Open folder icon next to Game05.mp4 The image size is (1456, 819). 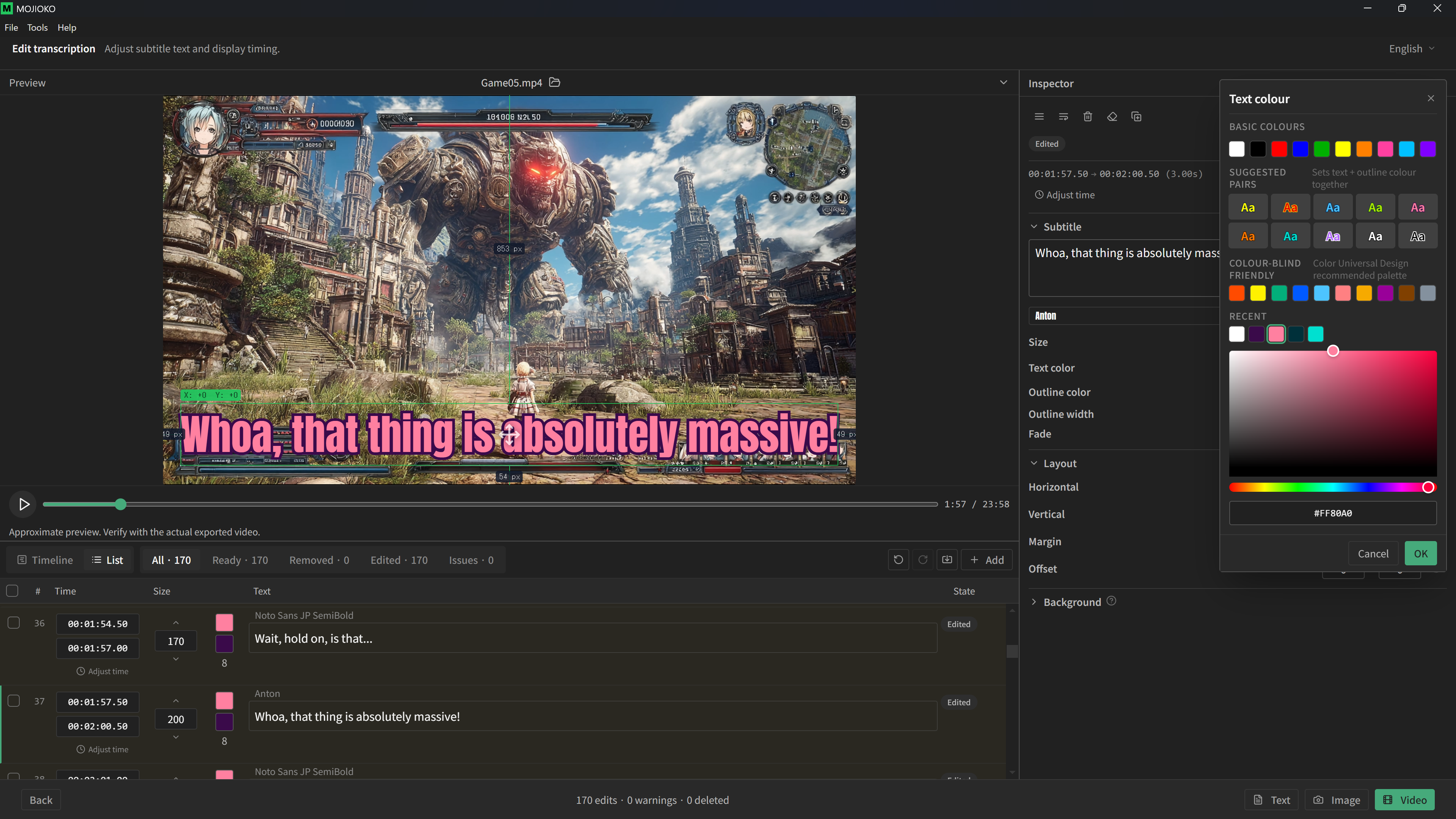(555, 83)
